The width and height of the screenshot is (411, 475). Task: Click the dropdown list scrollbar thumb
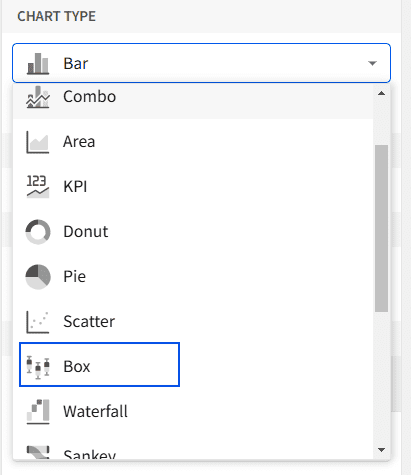point(381,228)
